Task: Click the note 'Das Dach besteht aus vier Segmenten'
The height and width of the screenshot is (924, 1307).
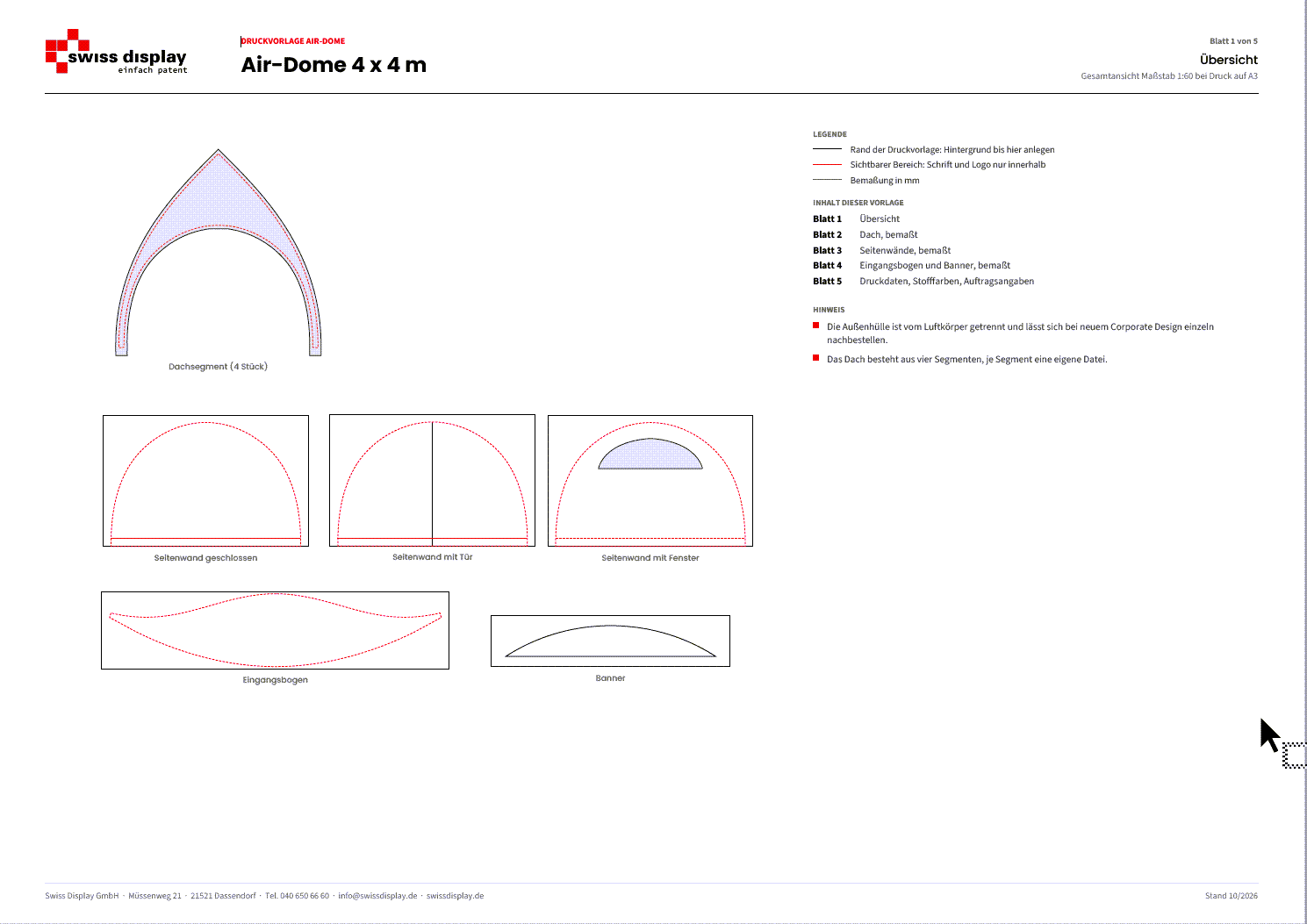Action: click(966, 360)
